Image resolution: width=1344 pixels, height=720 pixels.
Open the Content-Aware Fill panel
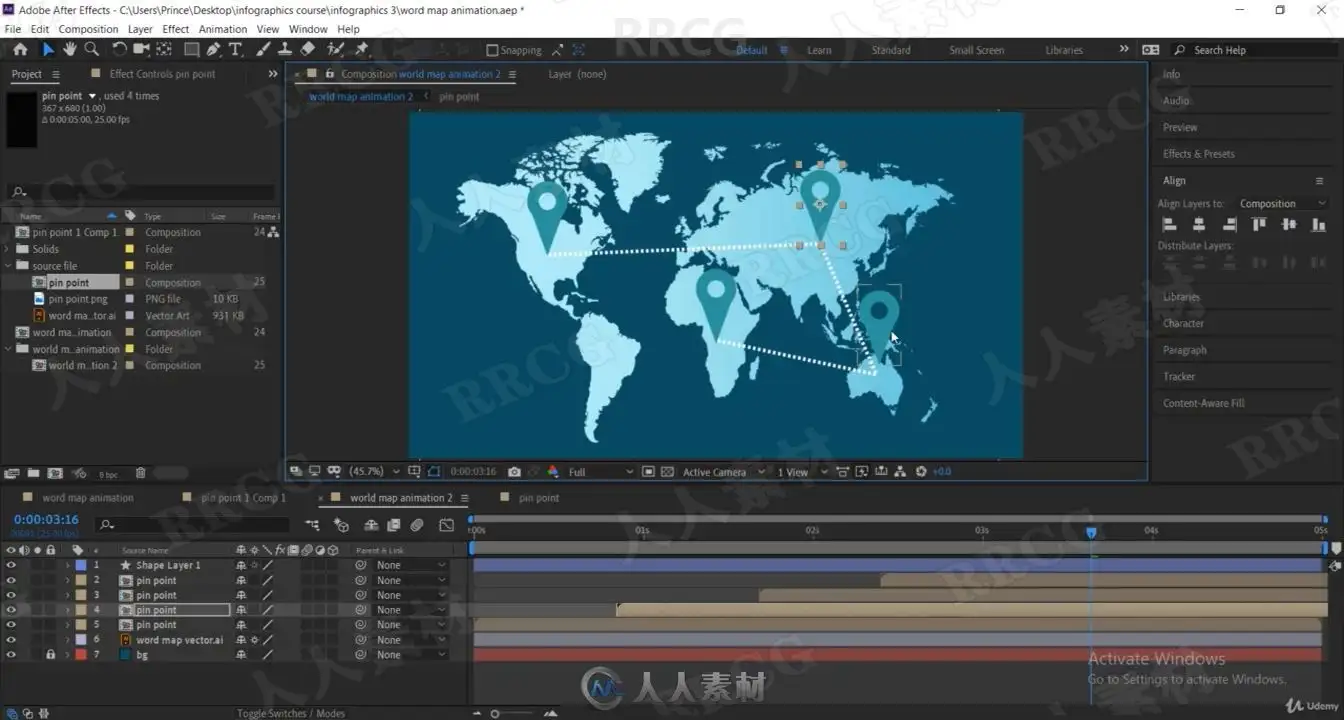click(x=1203, y=403)
